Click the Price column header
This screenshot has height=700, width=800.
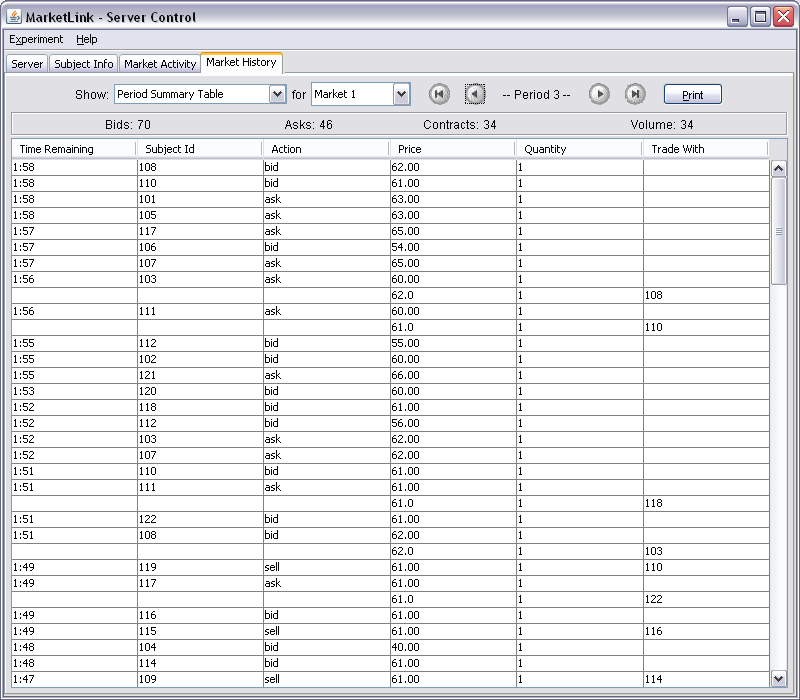click(453, 149)
